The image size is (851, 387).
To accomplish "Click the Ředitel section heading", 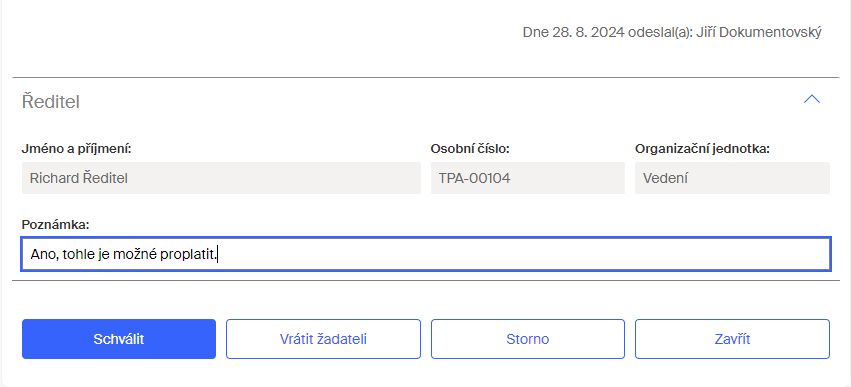I will 50,101.
